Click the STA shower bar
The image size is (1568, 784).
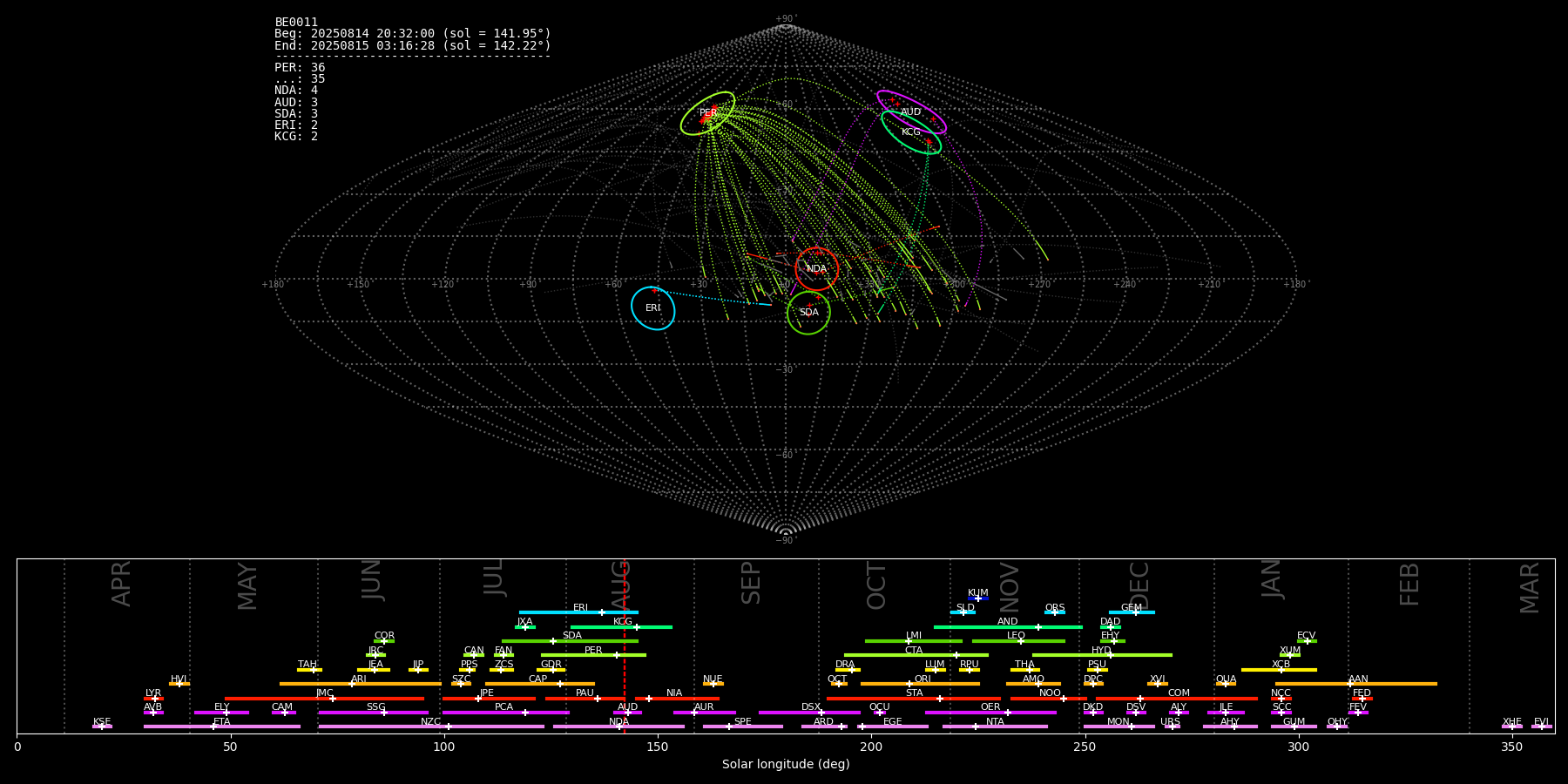[x=914, y=698]
